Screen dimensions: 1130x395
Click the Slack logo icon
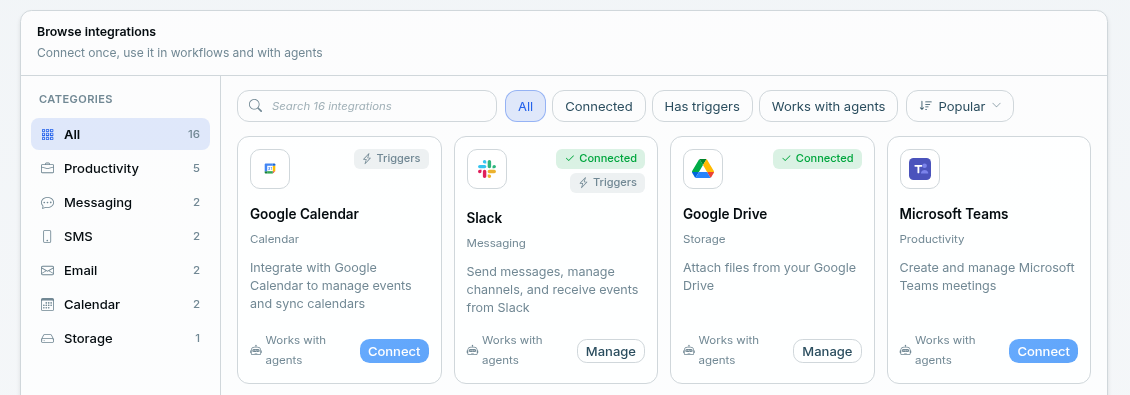(486, 169)
